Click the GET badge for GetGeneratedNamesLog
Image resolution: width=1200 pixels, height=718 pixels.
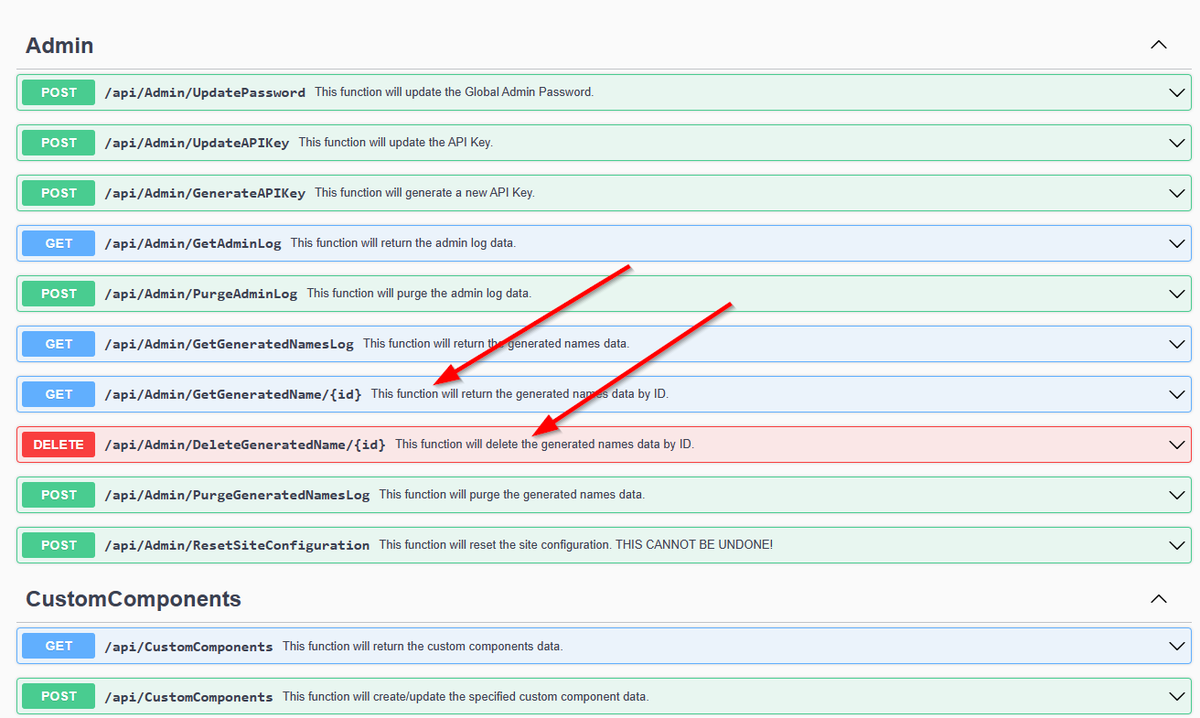tap(59, 344)
